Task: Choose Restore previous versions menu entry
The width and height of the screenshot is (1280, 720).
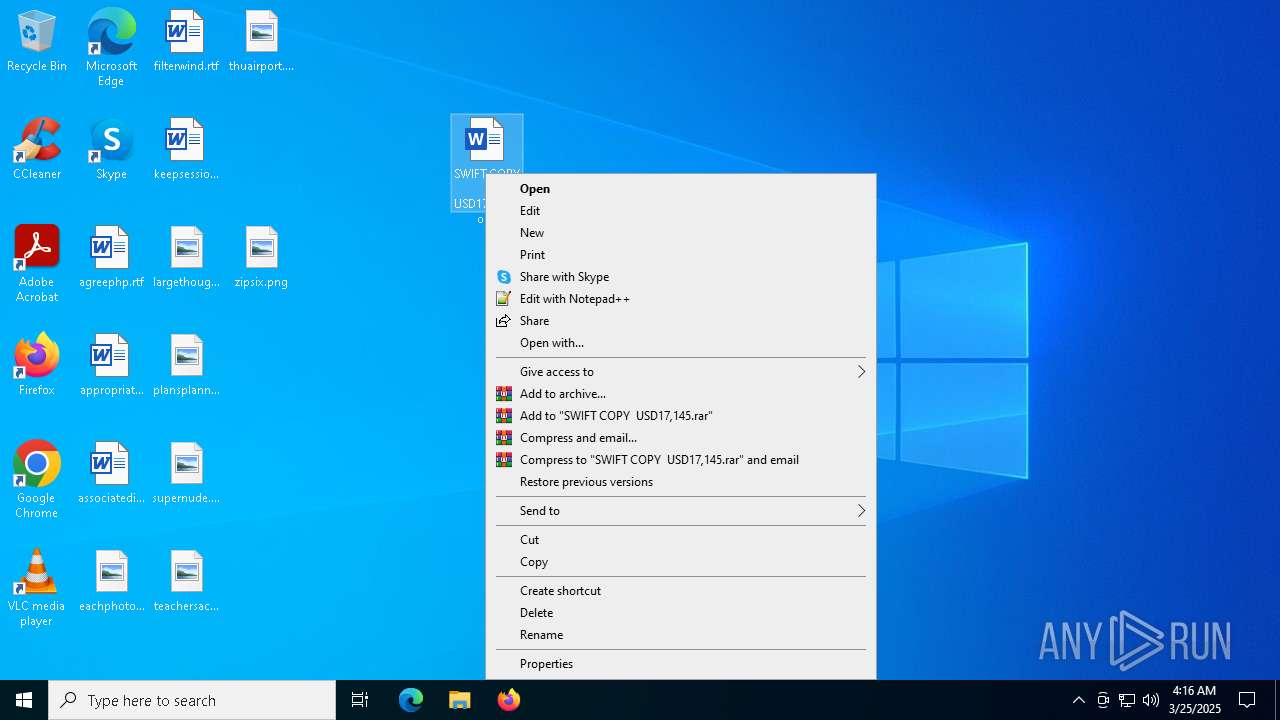Action: click(681, 482)
